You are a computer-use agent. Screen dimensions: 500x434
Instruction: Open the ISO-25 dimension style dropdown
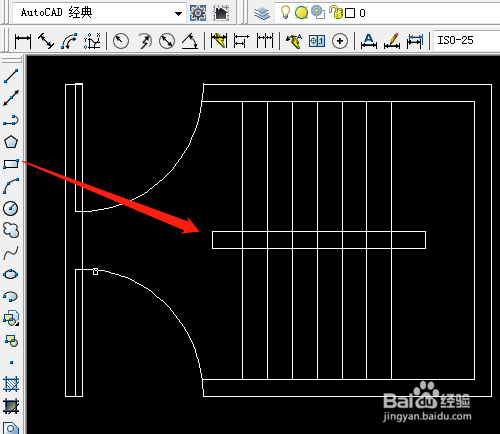tap(467, 41)
